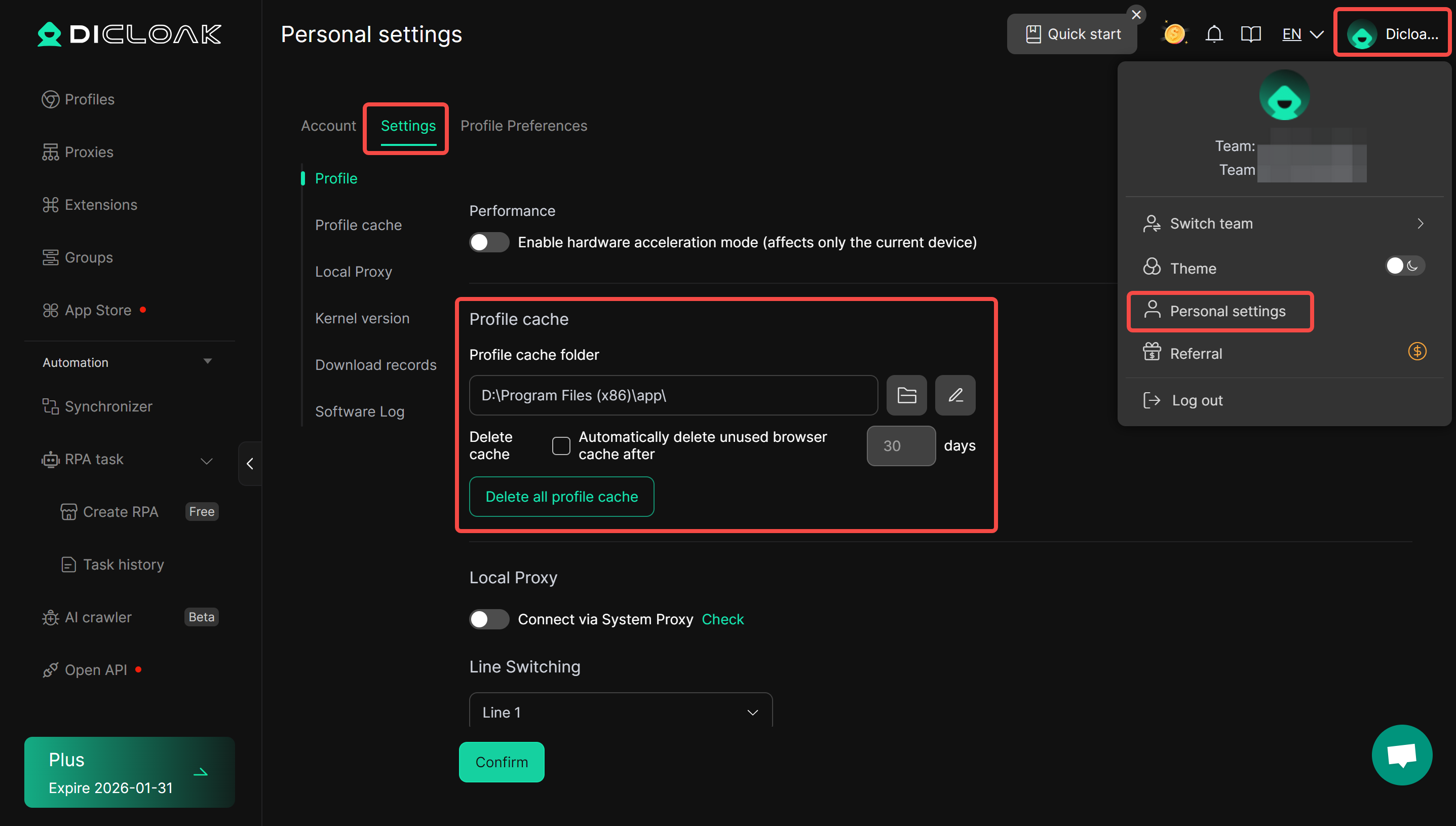Screen dimensions: 1456x826
Task: Edit the profile cache folder path
Action: pyautogui.click(x=955, y=395)
